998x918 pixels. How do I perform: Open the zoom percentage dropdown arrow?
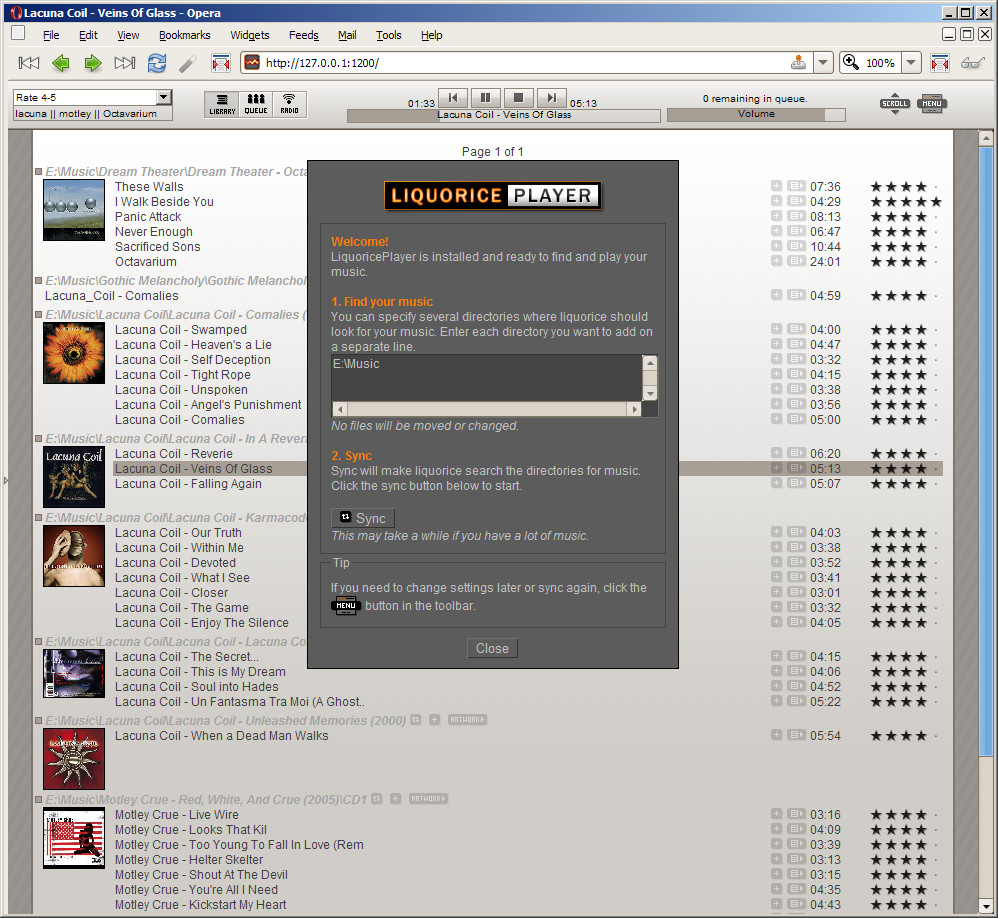911,62
